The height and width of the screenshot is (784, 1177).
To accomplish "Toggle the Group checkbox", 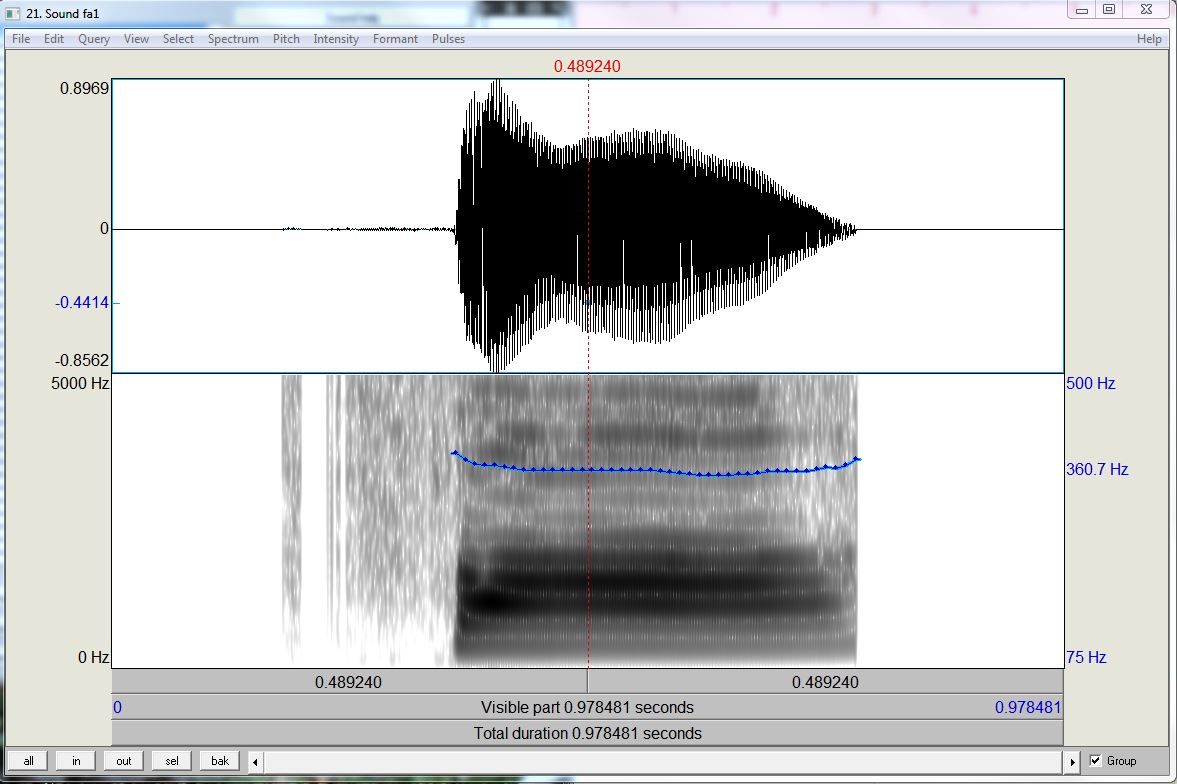I will tap(1095, 761).
